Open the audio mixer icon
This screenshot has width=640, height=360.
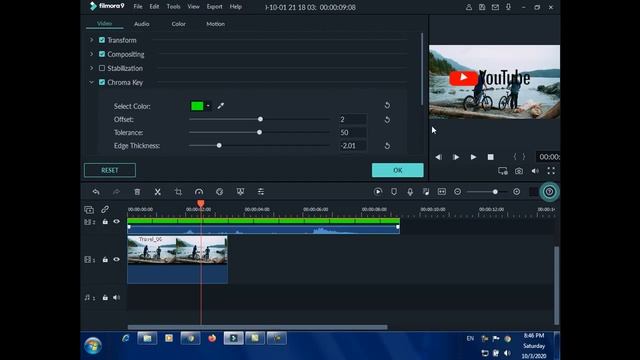pos(426,192)
